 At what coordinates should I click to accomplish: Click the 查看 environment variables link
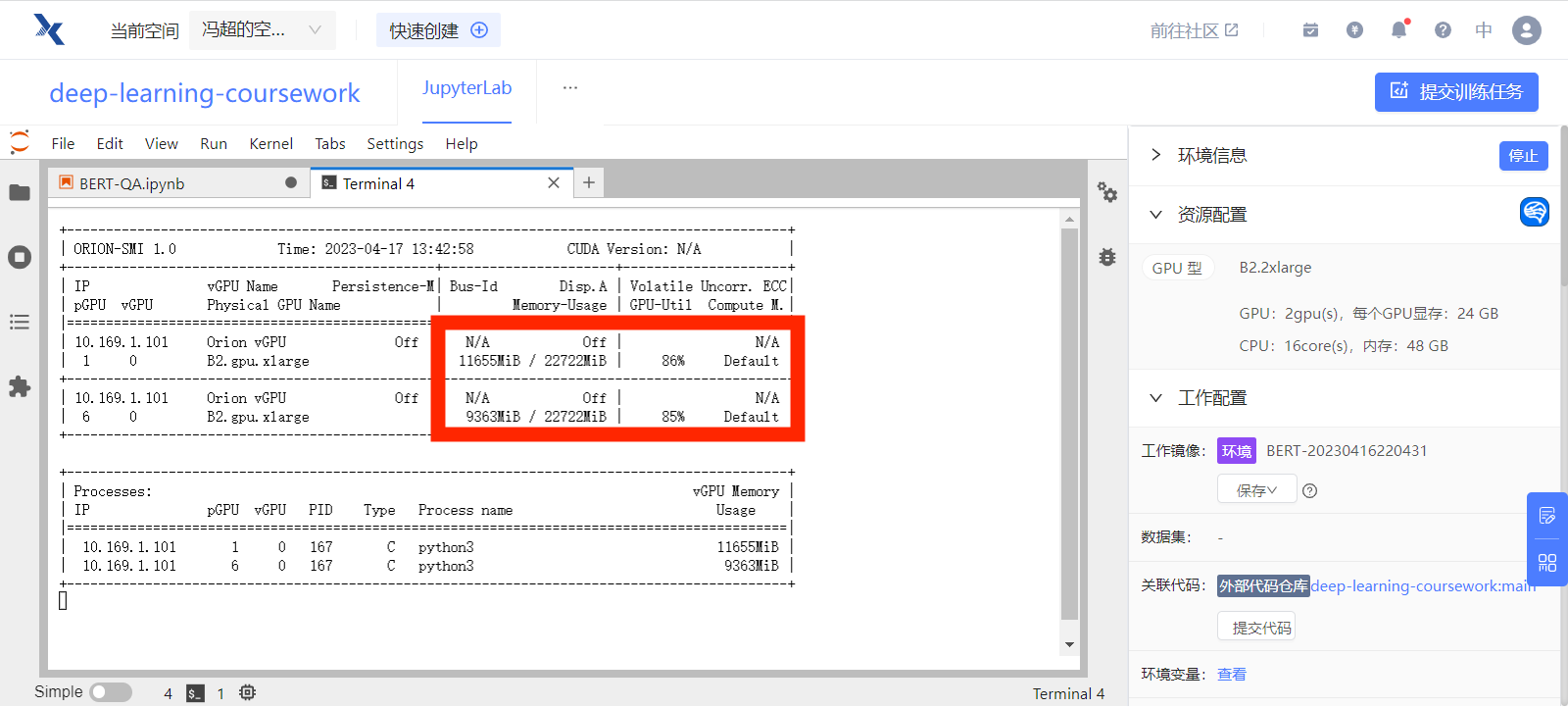click(x=1232, y=675)
